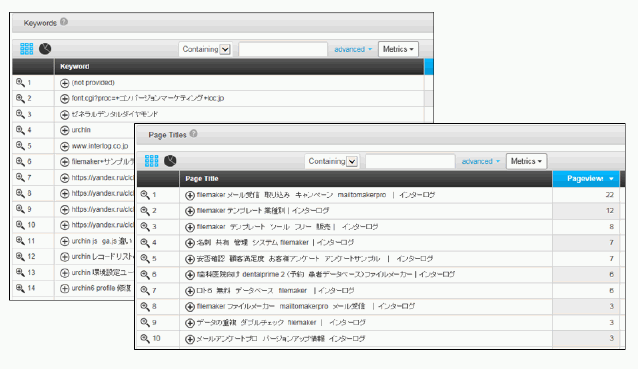
Task: Open advanced filter link in Page Titles panel
Action: 480,162
